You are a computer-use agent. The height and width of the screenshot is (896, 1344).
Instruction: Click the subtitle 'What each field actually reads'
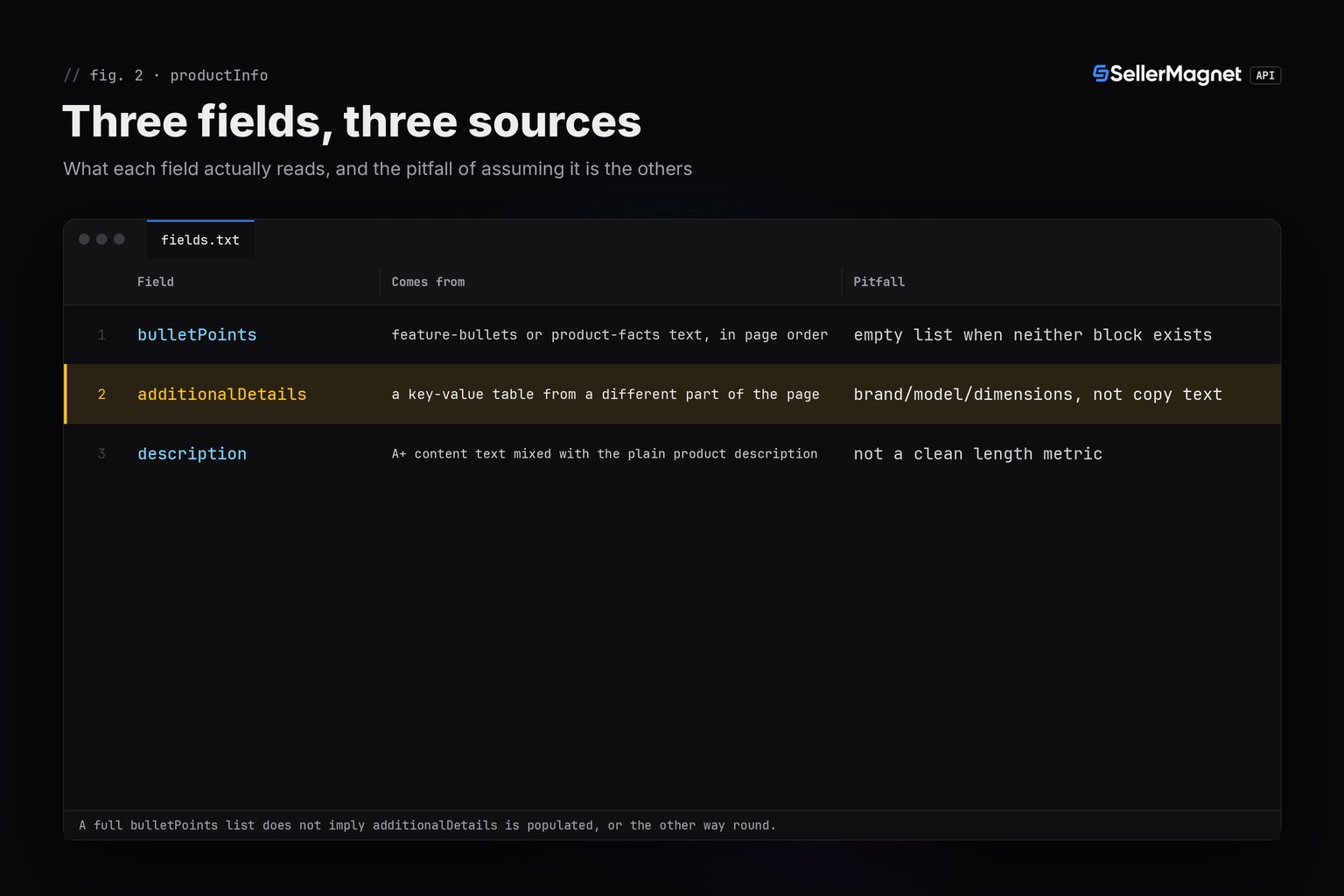coord(378,169)
